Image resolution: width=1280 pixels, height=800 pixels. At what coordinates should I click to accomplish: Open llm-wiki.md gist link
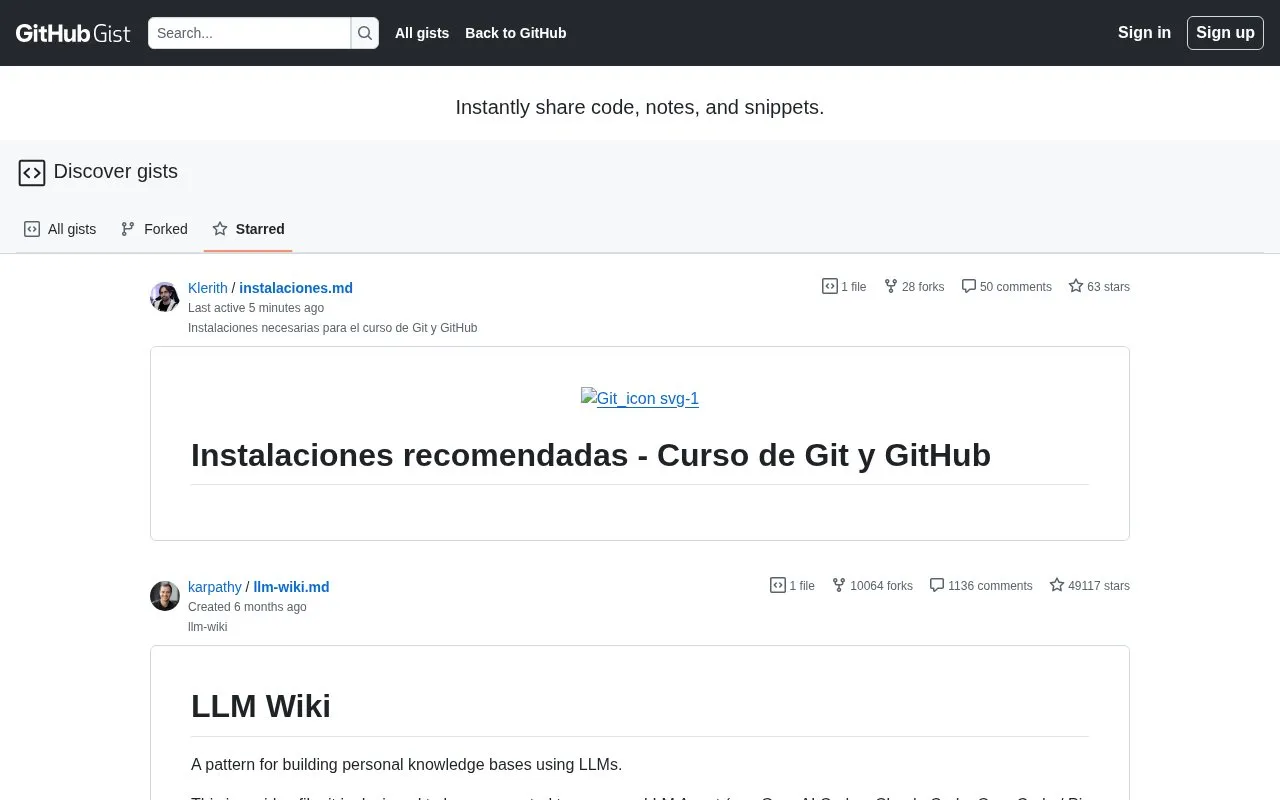pos(291,587)
